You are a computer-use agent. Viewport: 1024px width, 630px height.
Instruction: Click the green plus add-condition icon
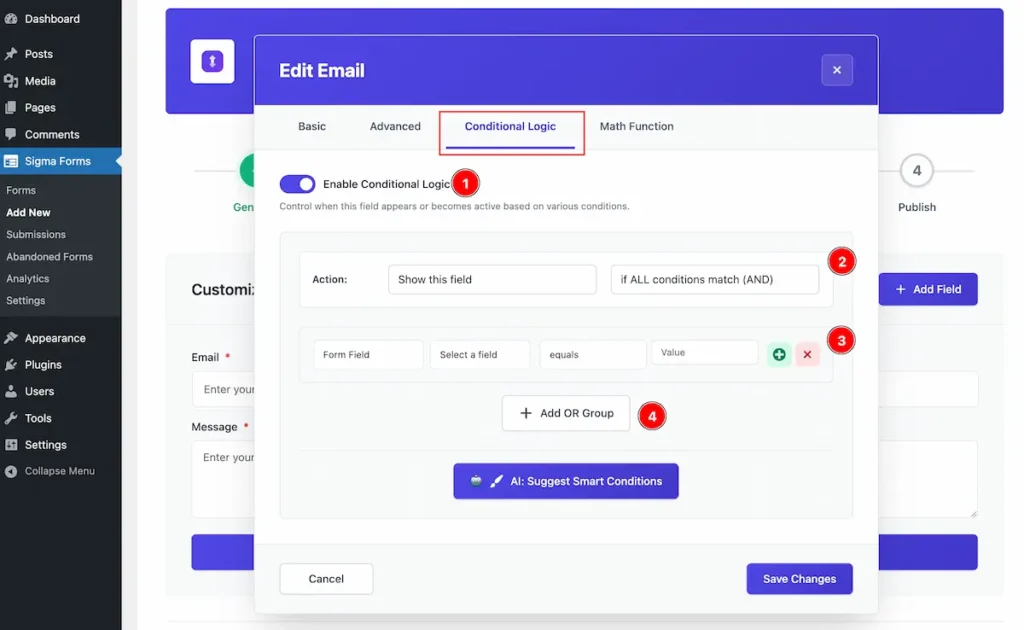click(779, 354)
